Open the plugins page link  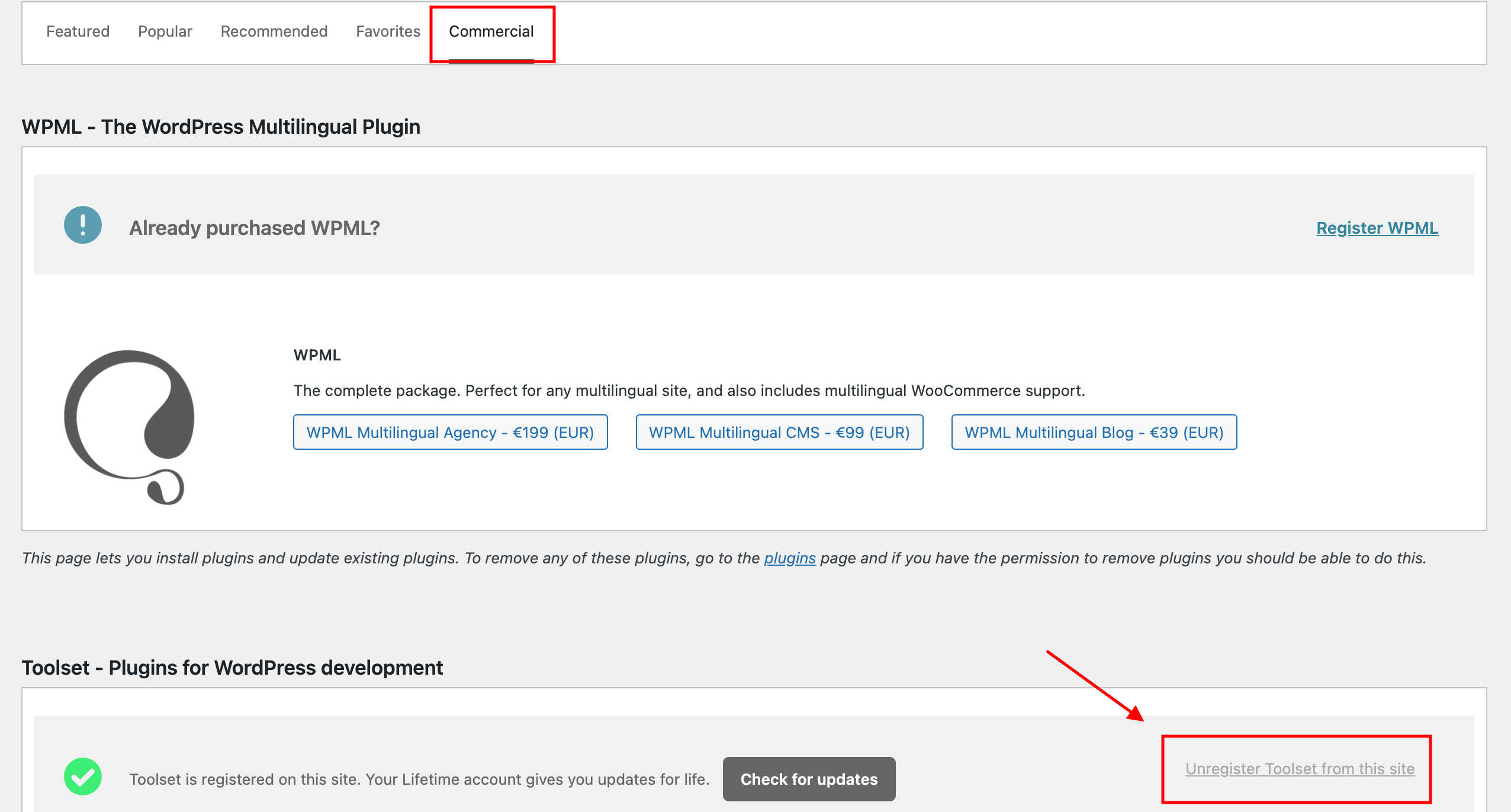pos(790,558)
